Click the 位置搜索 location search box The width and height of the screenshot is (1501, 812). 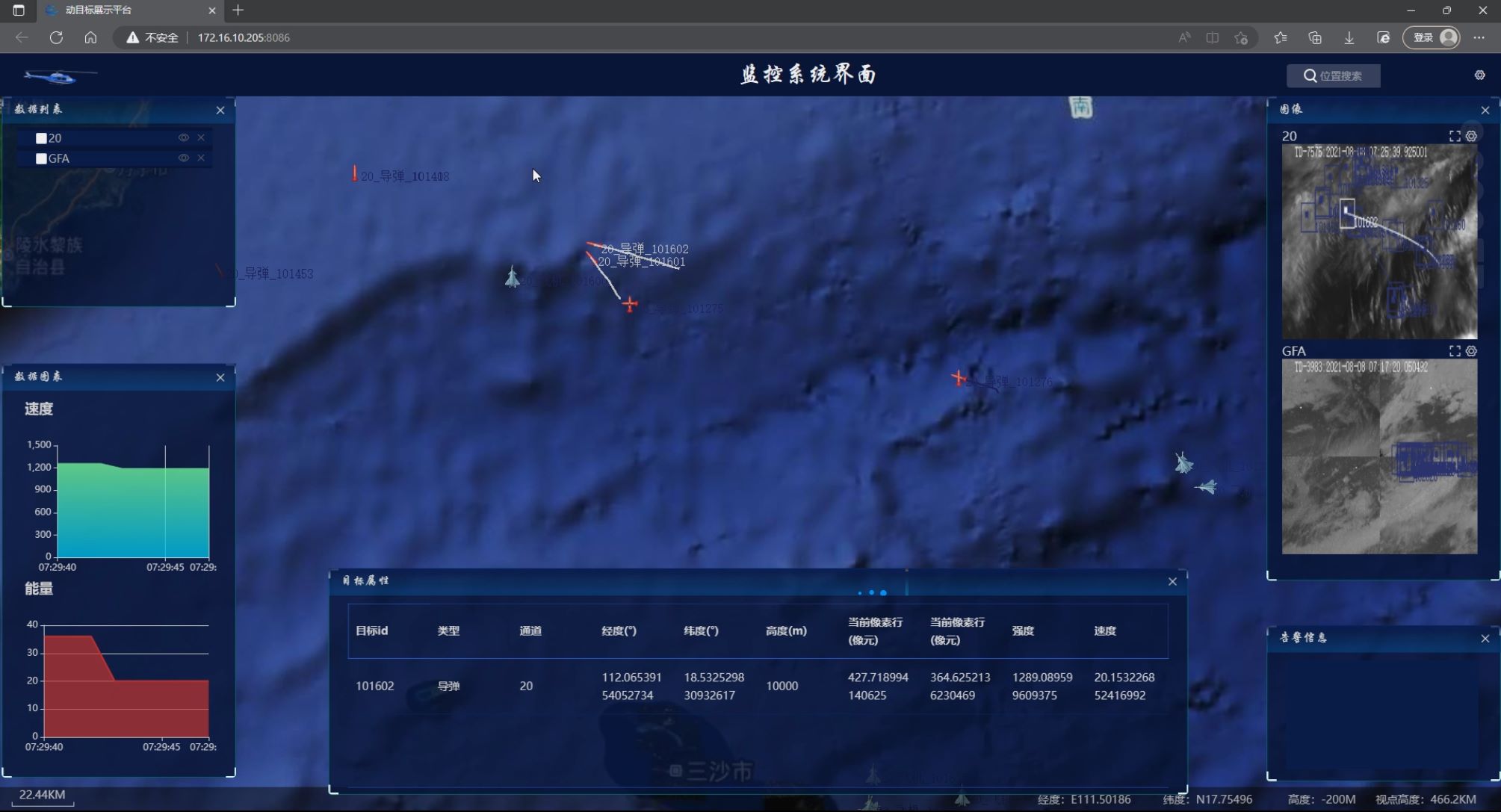point(1334,75)
